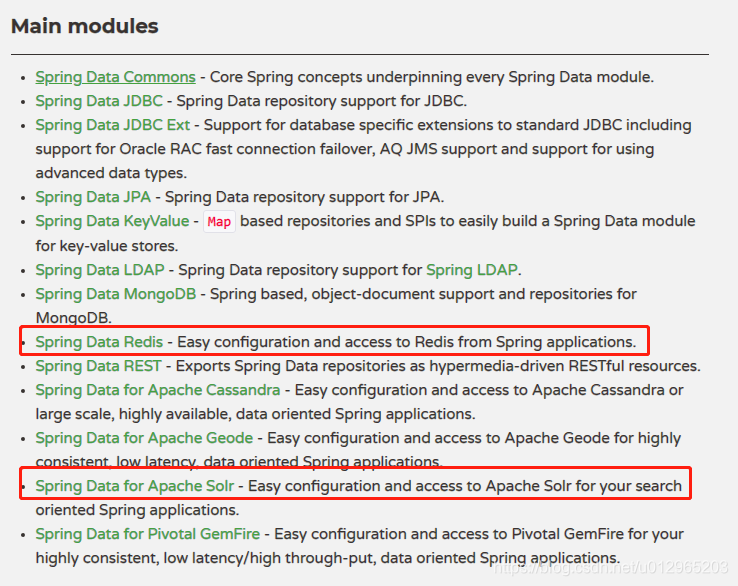Screen dimensions: 738x586
Task: Click text 'MongoDB.' ending the MongoDB description
Action: click(x=73, y=318)
